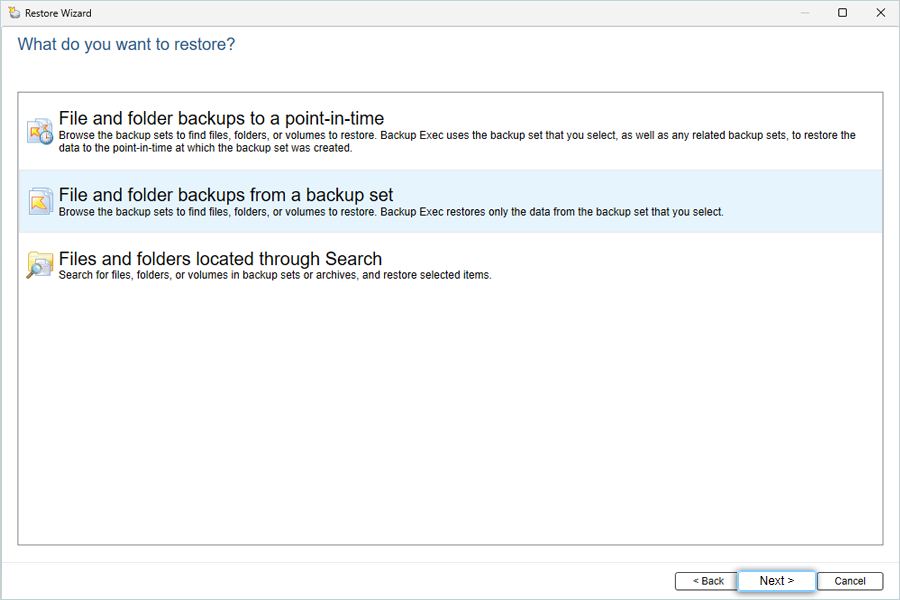Image resolution: width=900 pixels, height=600 pixels.
Task: Maximize the Restore Wizard window
Action: point(842,13)
